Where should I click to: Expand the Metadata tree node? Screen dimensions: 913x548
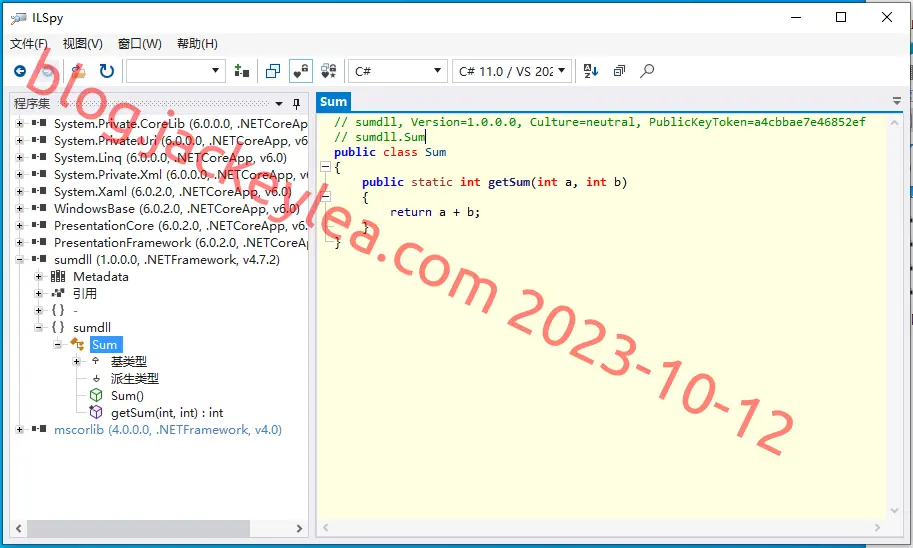38,277
